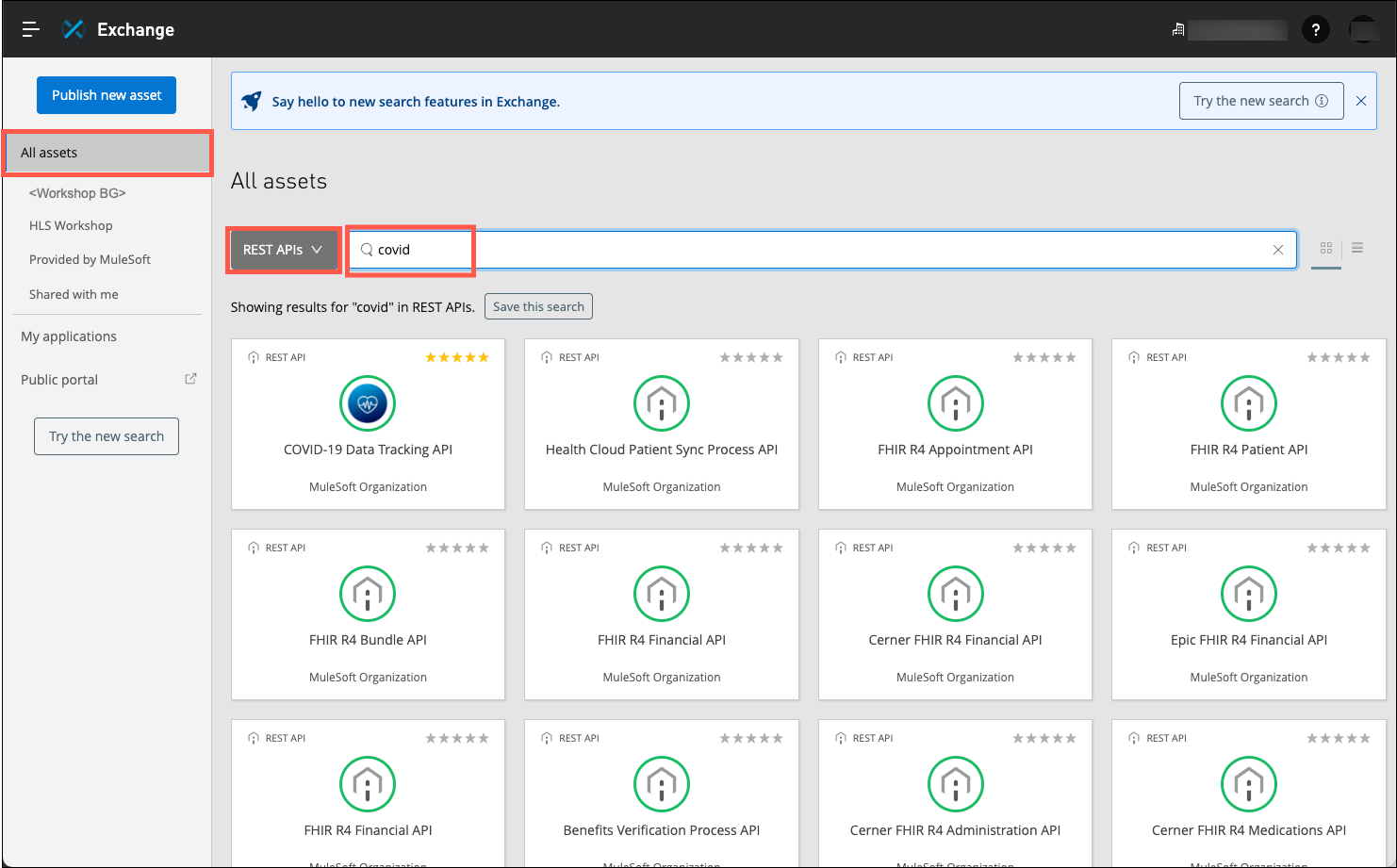The height and width of the screenshot is (868, 1397).
Task: Open Cerner FHIR R4 Administration API title
Action: coord(955,830)
